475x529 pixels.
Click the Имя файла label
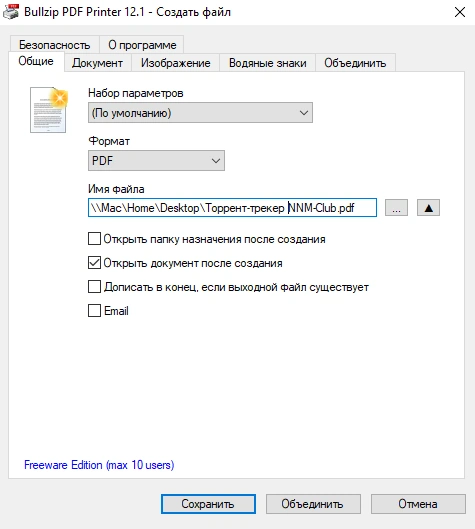coord(116,189)
